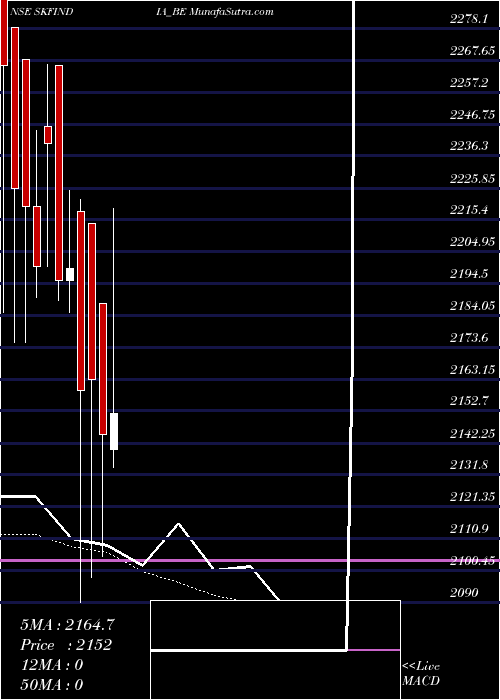Image resolution: width=500 pixels, height=700 pixels.
Task: Click the 2163.15 price axis label
Action: 472,369
